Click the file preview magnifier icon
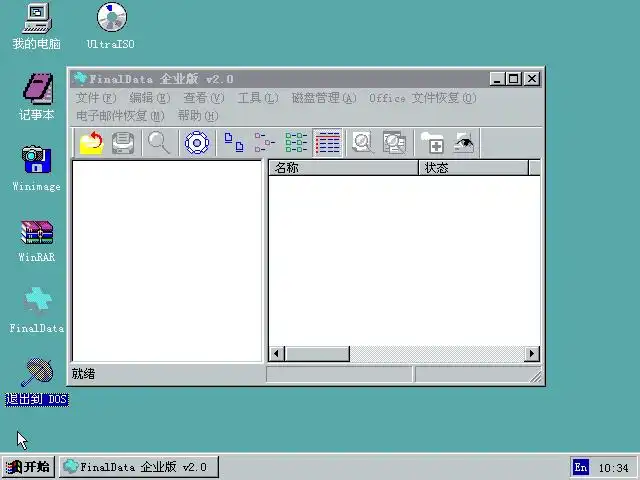640x480 pixels. (394, 142)
